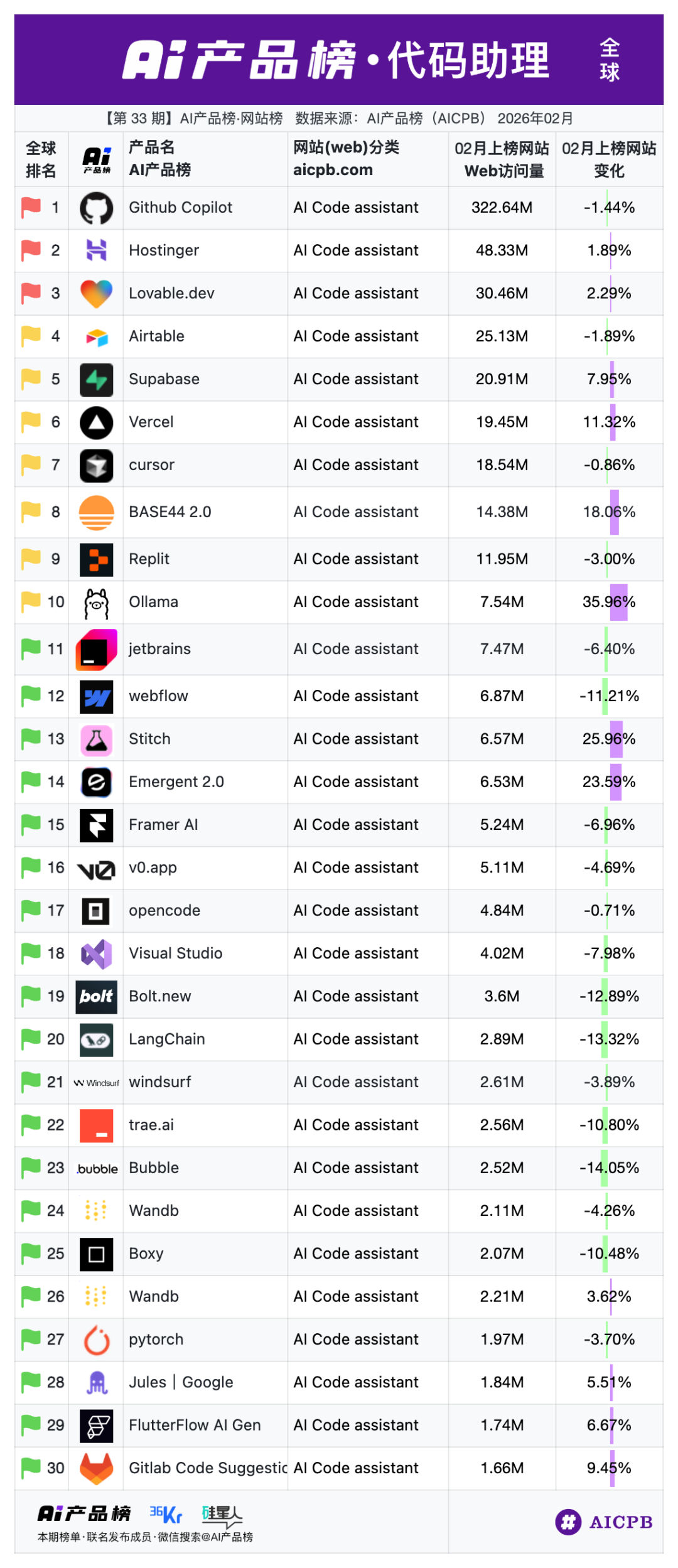Screen dimensions: 678x1568
Task: Click the Vercel black triangle icon
Action: coord(96,422)
